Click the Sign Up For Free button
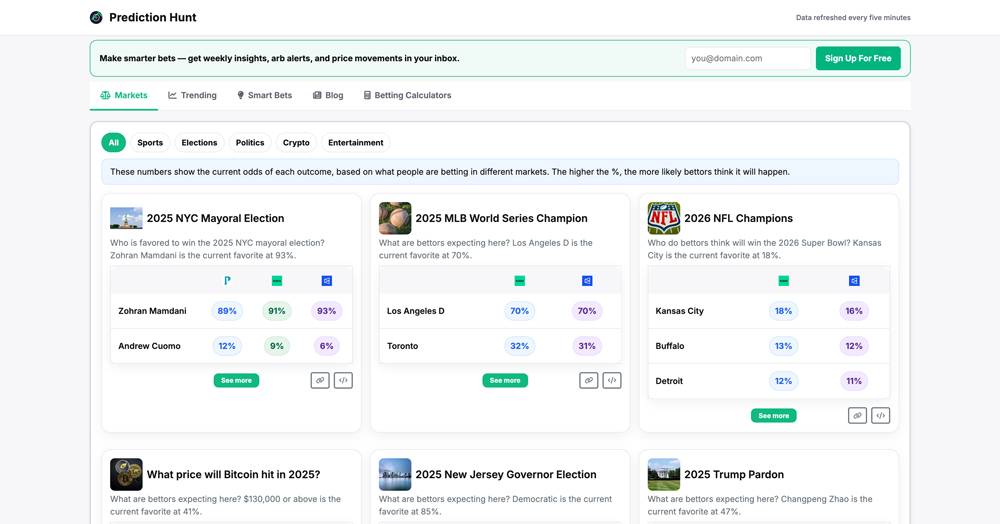The height and width of the screenshot is (524, 1000). pos(857,58)
